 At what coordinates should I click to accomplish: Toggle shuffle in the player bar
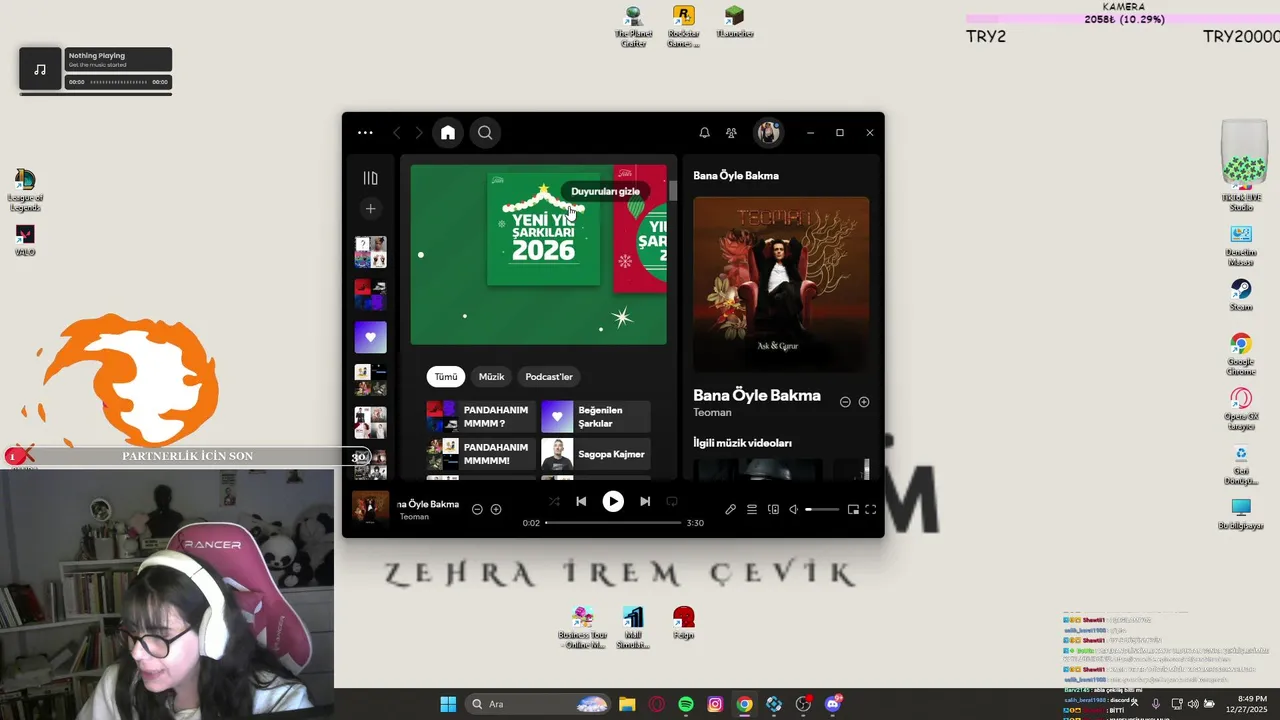coord(554,501)
